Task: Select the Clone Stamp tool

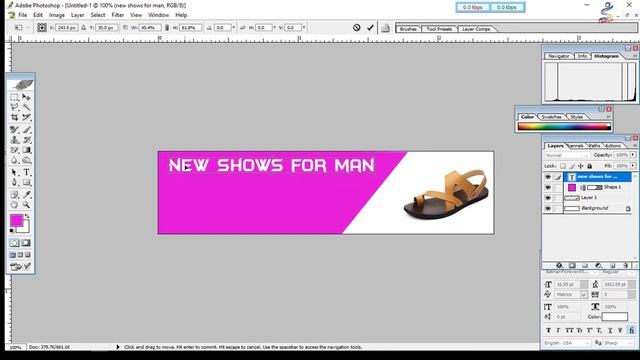Action: point(14,140)
